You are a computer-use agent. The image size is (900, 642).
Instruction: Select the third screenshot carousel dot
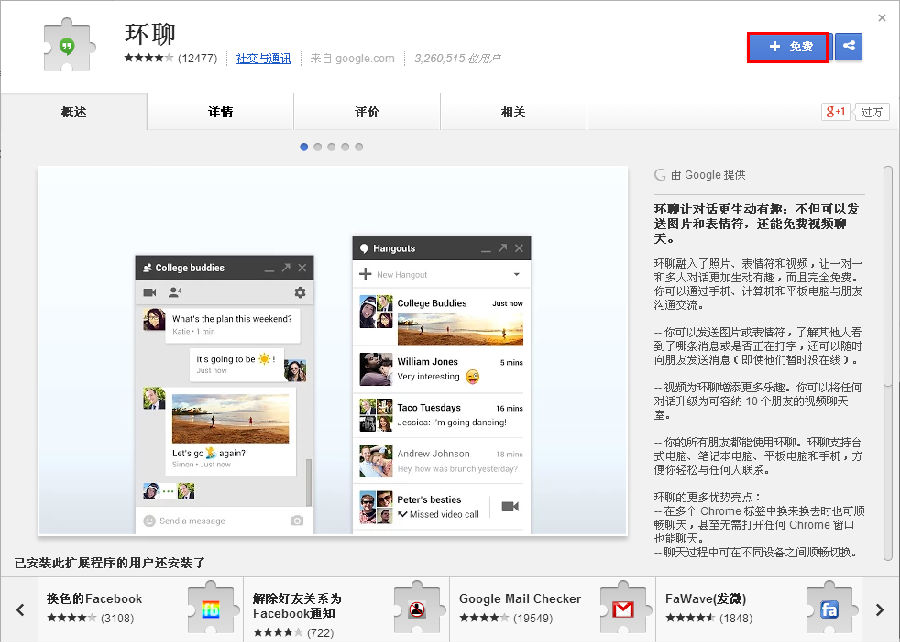pyautogui.click(x=332, y=147)
